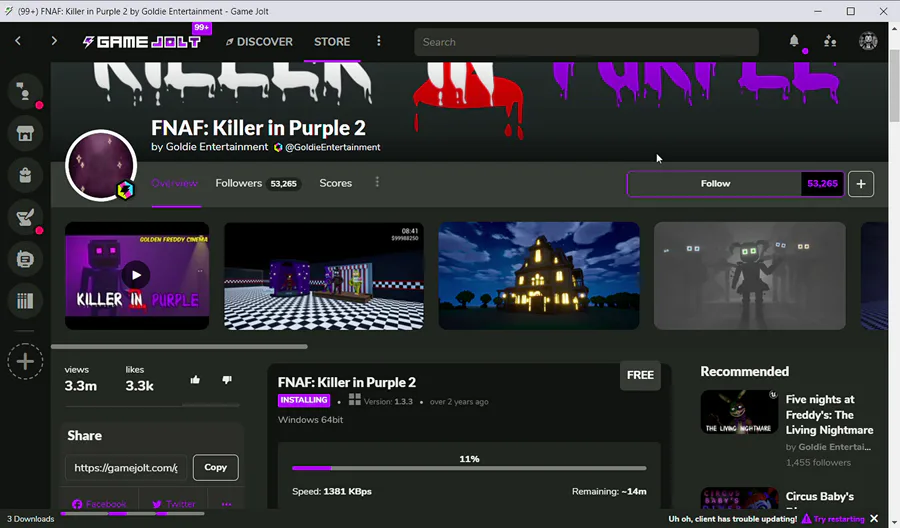Switch to the Scores tab

336,183
